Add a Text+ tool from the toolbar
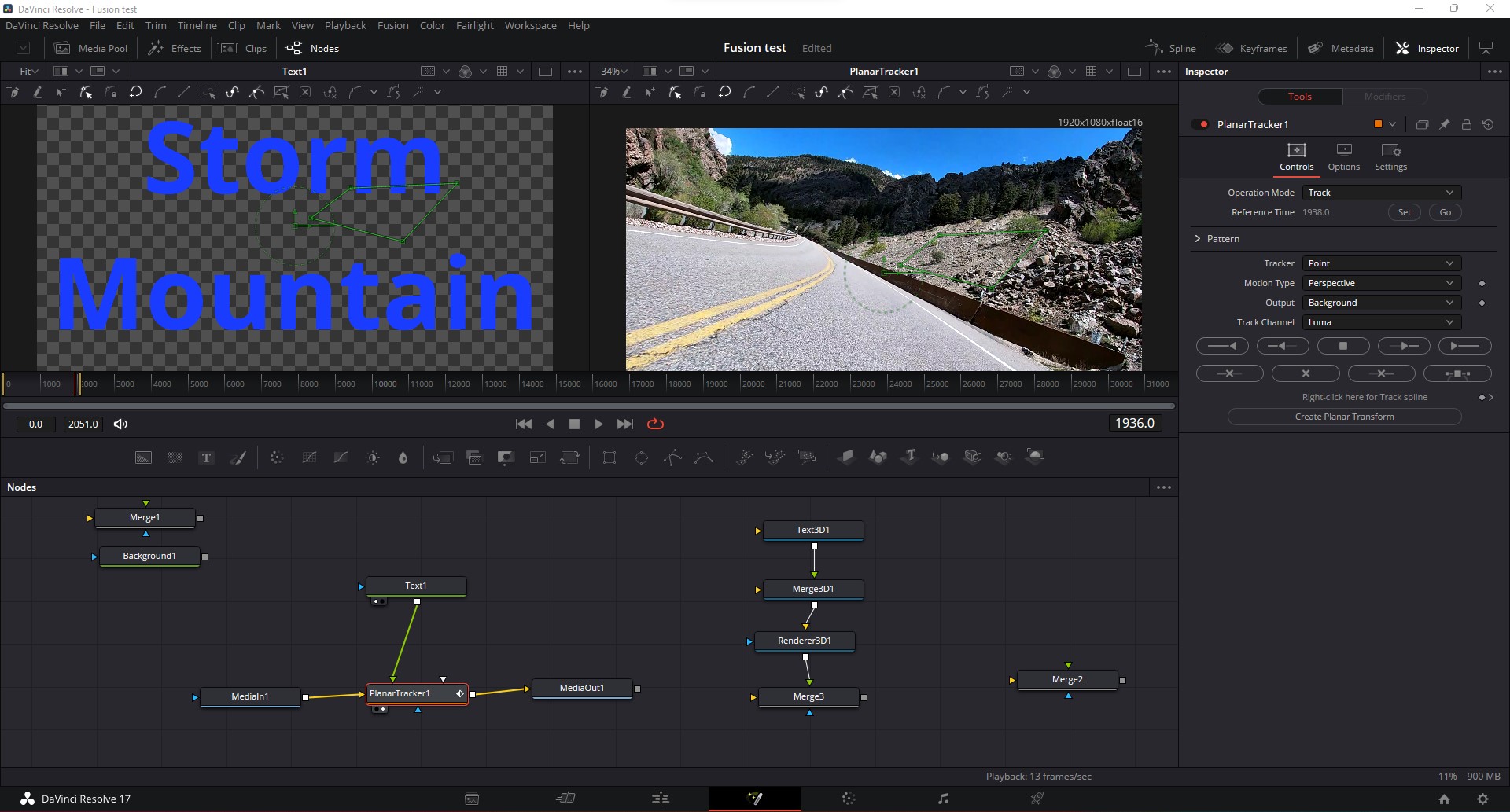This screenshot has height=812, width=1510. coord(206,457)
